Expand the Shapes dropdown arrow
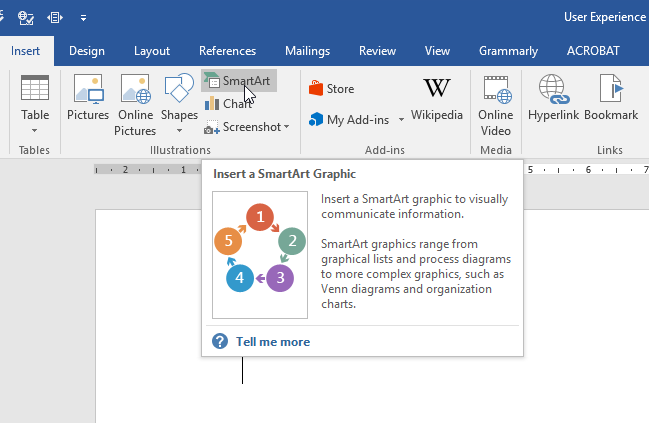The width and height of the screenshot is (649, 423). (x=179, y=130)
